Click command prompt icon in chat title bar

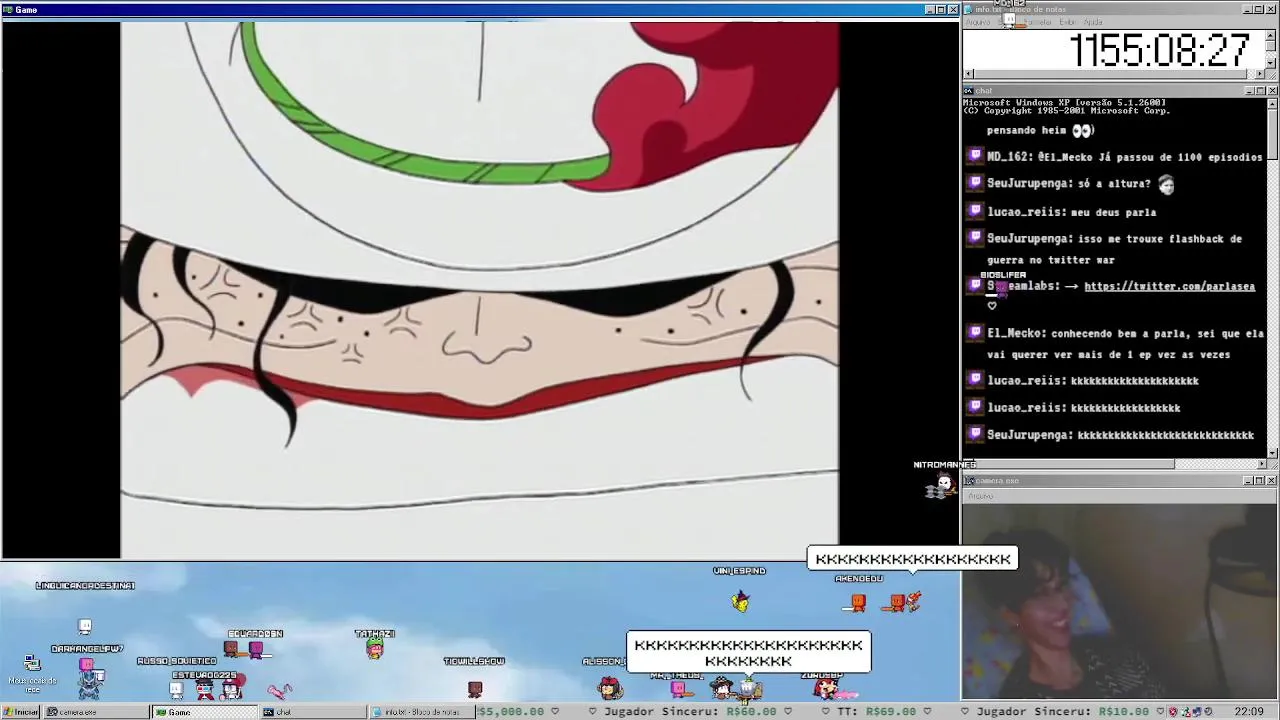click(968, 91)
